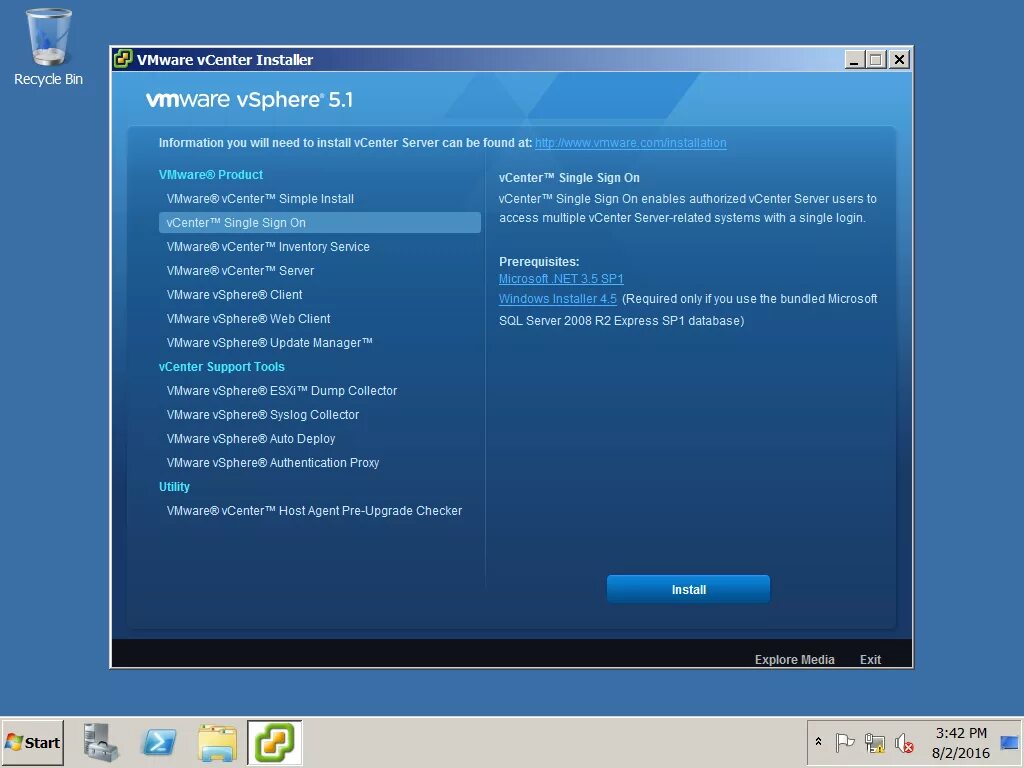Image resolution: width=1024 pixels, height=768 pixels.
Task: Select VMware vSphere Client
Action: [234, 295]
